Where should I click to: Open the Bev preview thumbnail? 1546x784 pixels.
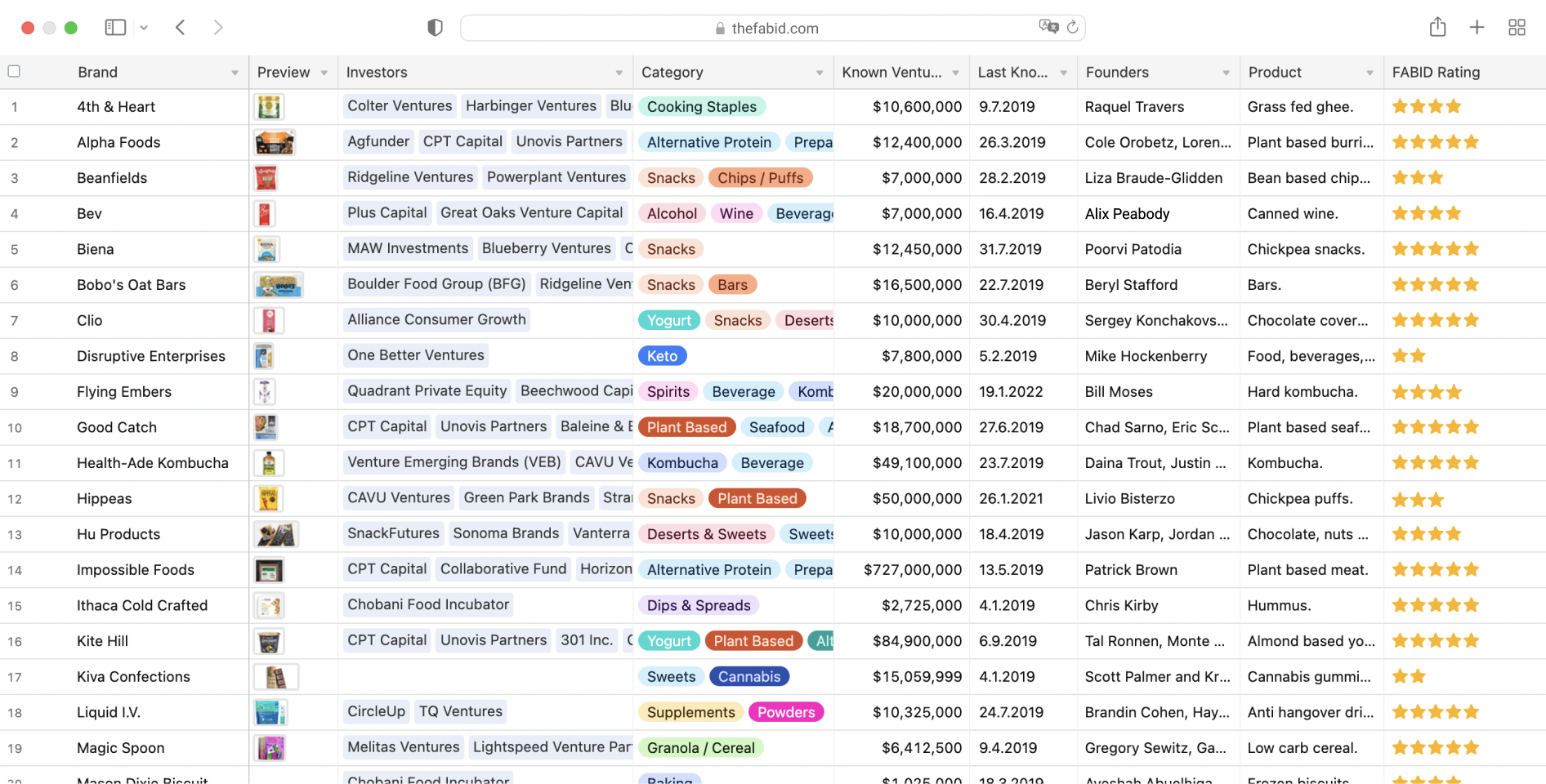click(264, 214)
